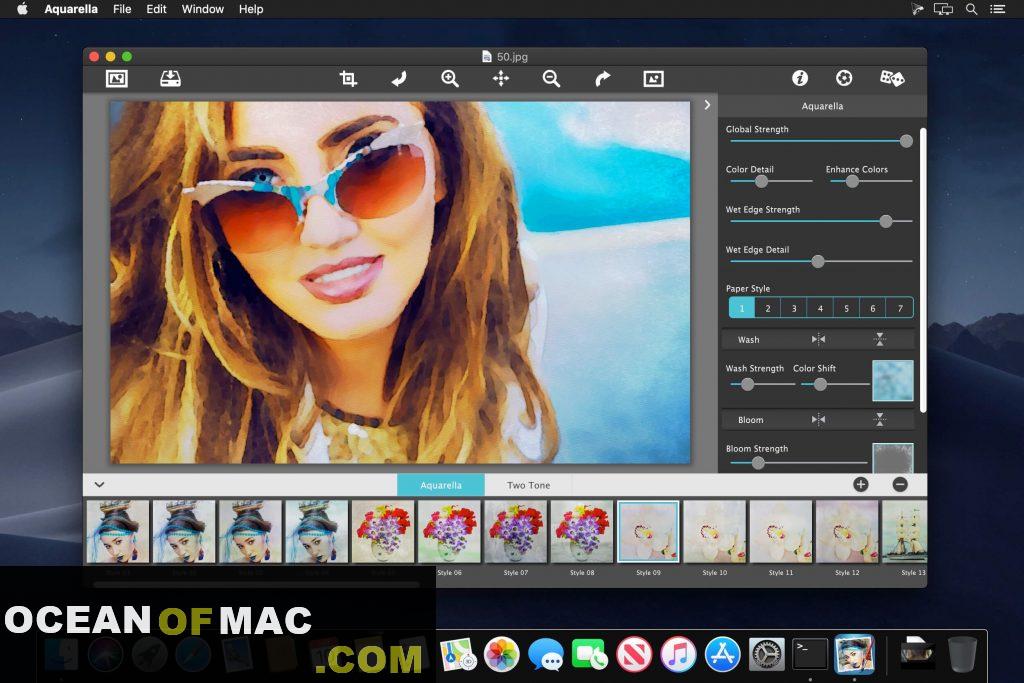
Task: Apply the Style 12 preset thumbnail
Action: (847, 532)
